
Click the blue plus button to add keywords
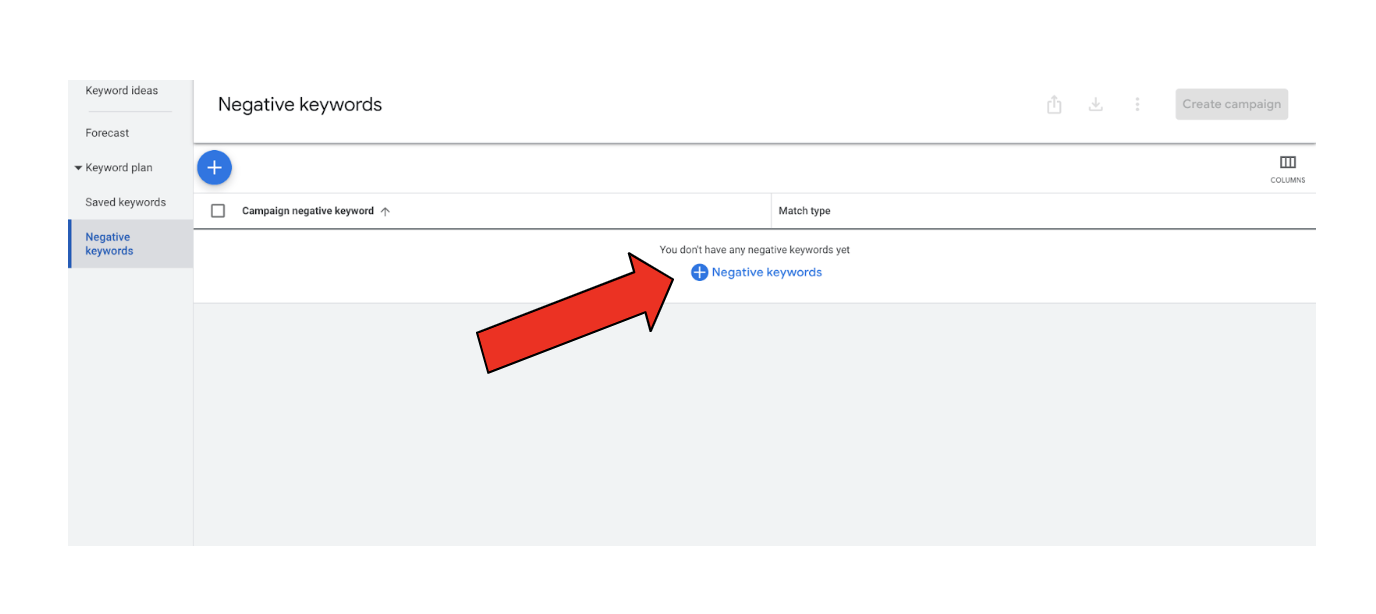[214, 167]
